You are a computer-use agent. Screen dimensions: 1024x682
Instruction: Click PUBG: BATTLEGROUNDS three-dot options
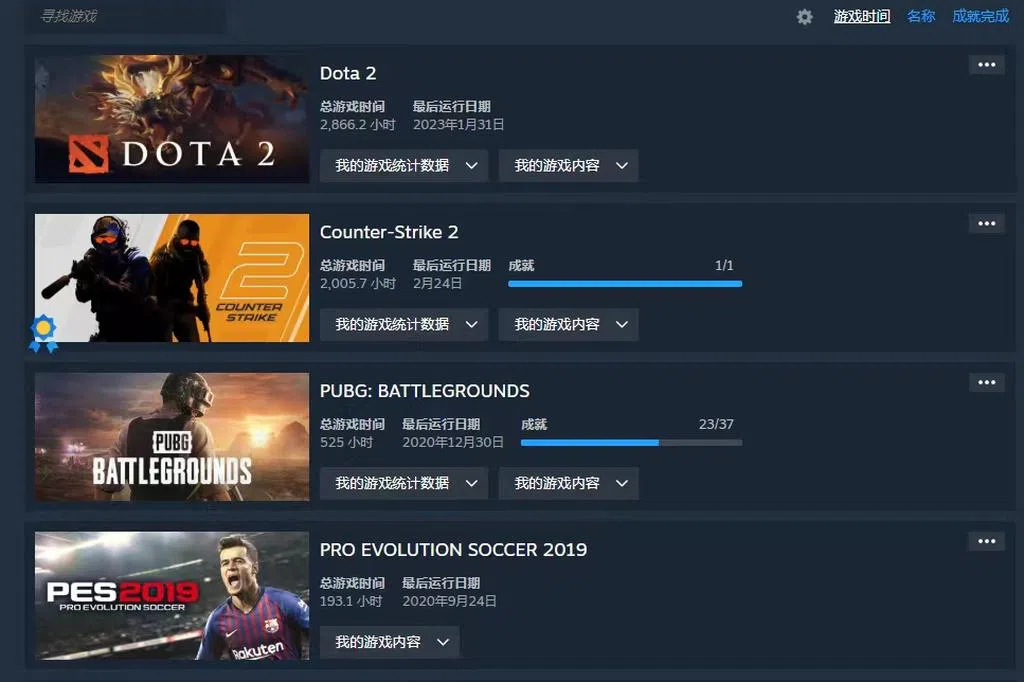coord(986,382)
